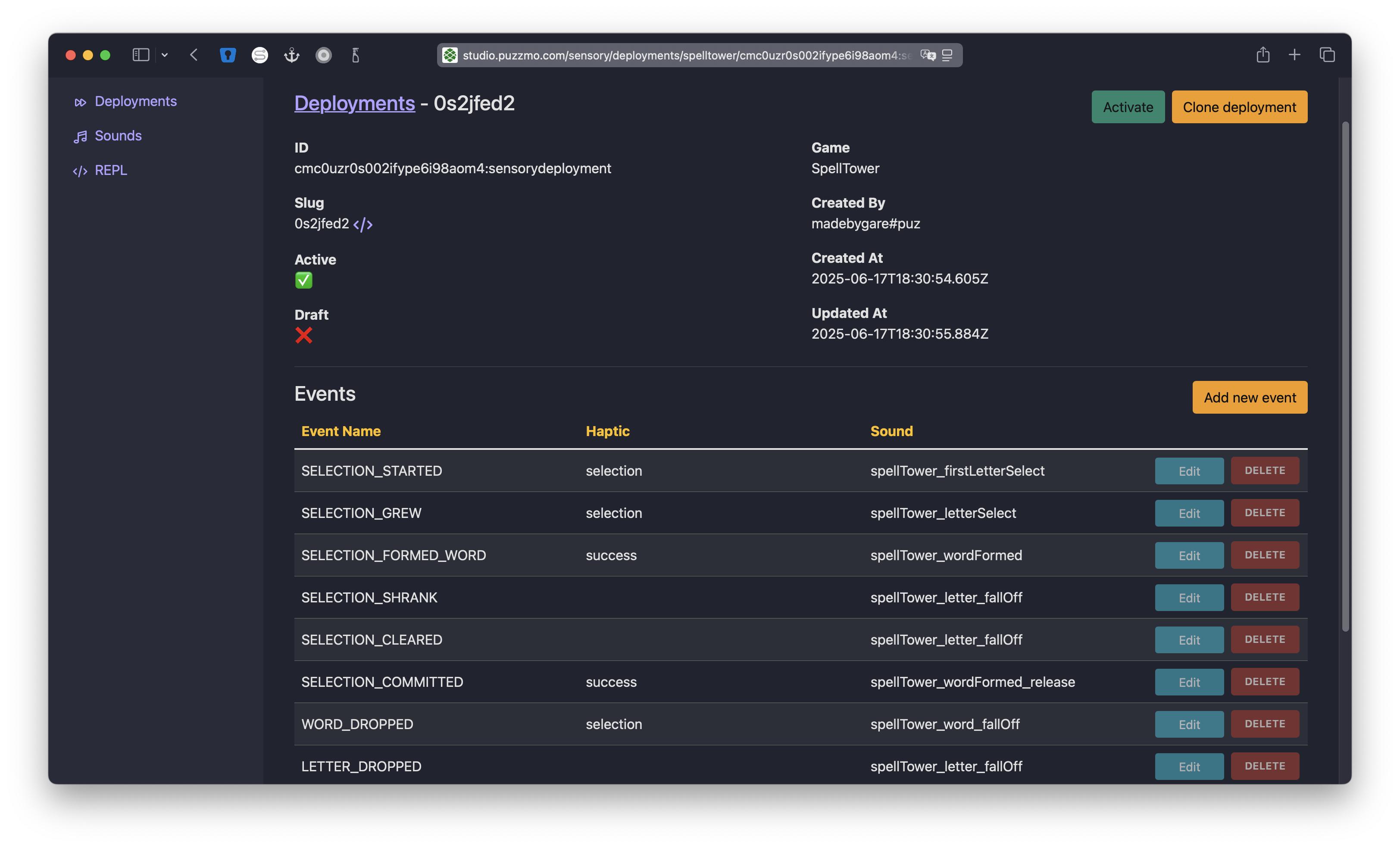Show the tab overview icon

click(x=1327, y=55)
